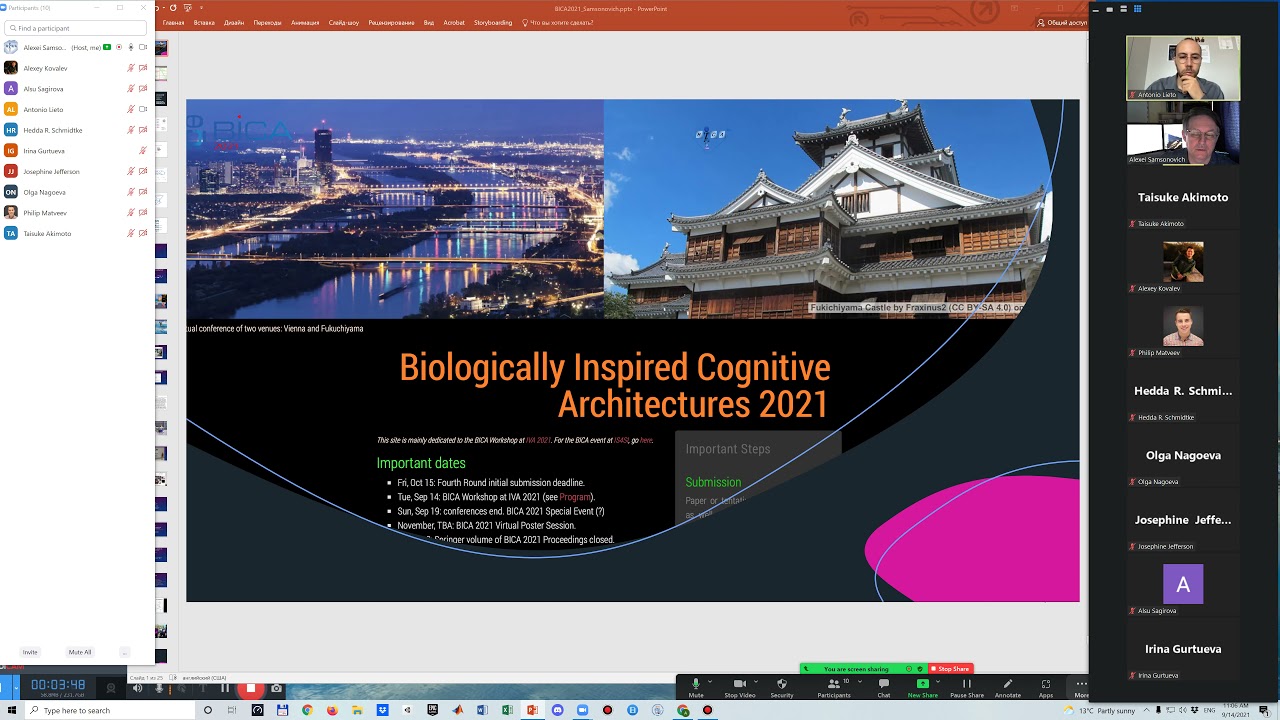Open the More options ellipsis in Zoom toolbar
Image resolution: width=1280 pixels, height=720 pixels.
click(1081, 684)
